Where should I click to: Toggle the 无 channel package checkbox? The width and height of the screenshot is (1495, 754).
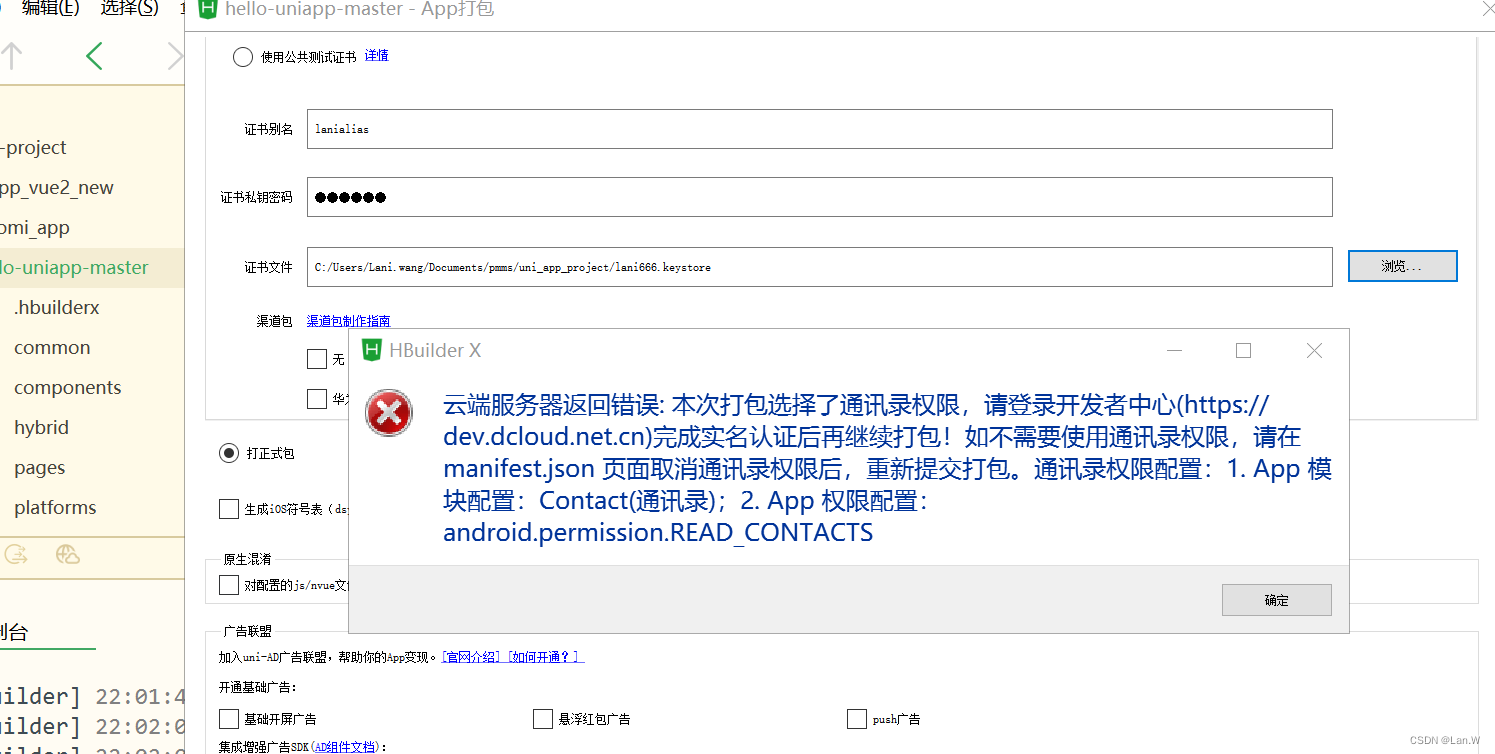[317, 359]
